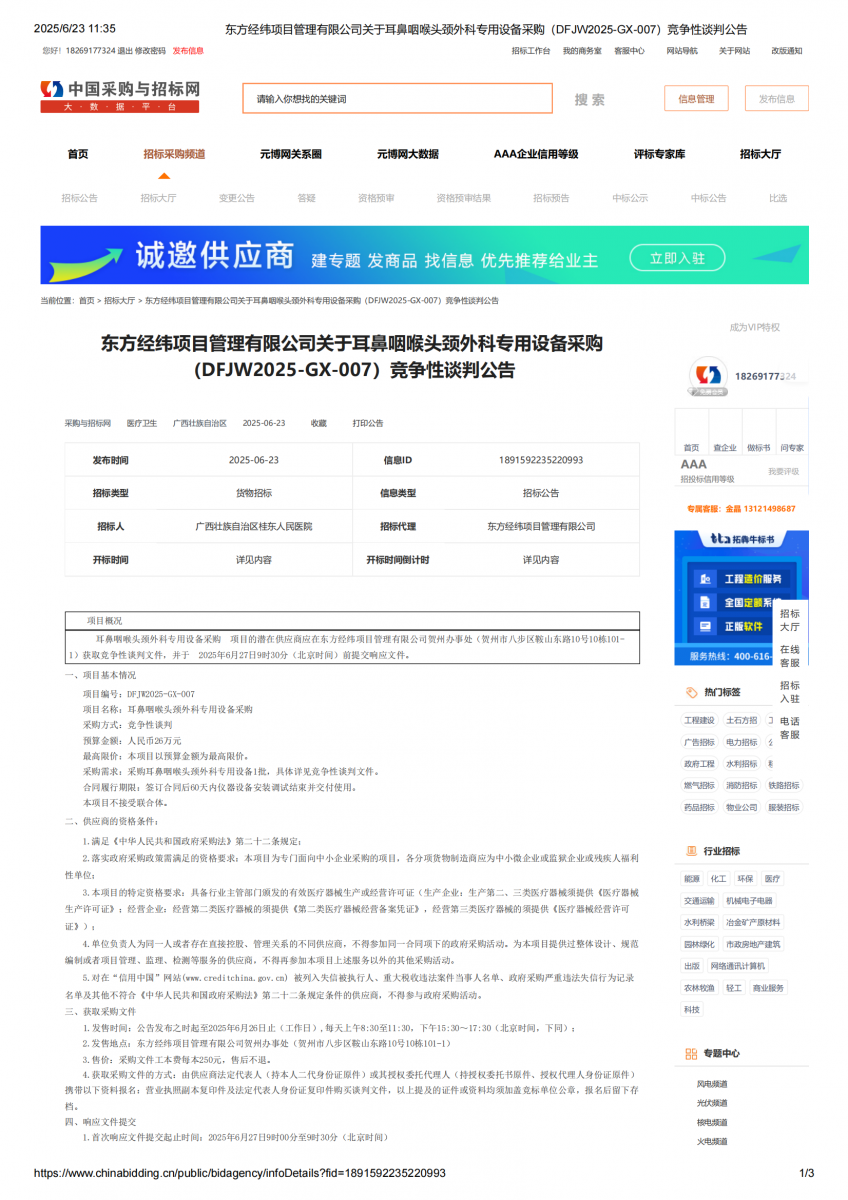Open the 光伏频道 topic link
The image size is (848, 1200).
[x=712, y=1103]
